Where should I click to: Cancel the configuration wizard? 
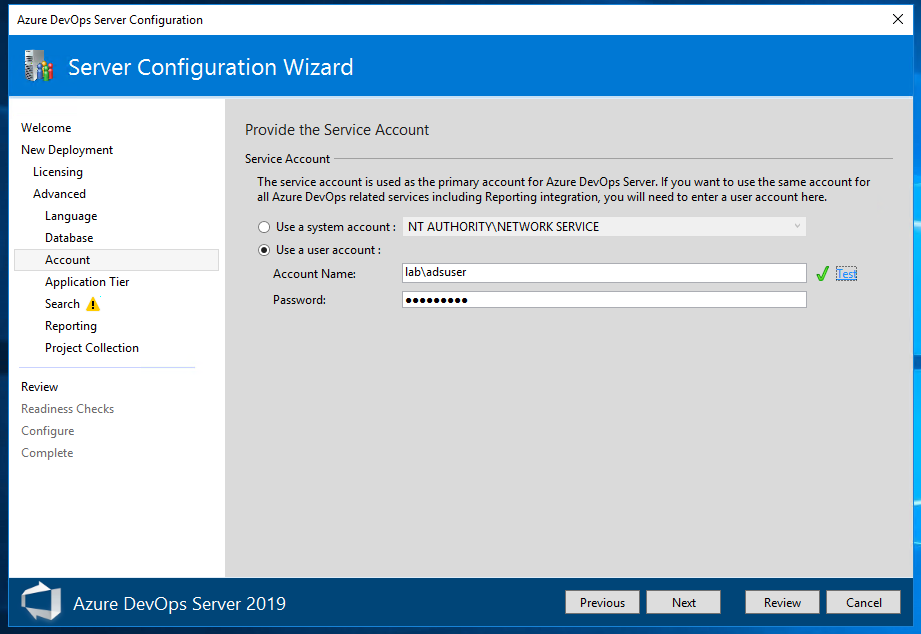[x=863, y=602]
